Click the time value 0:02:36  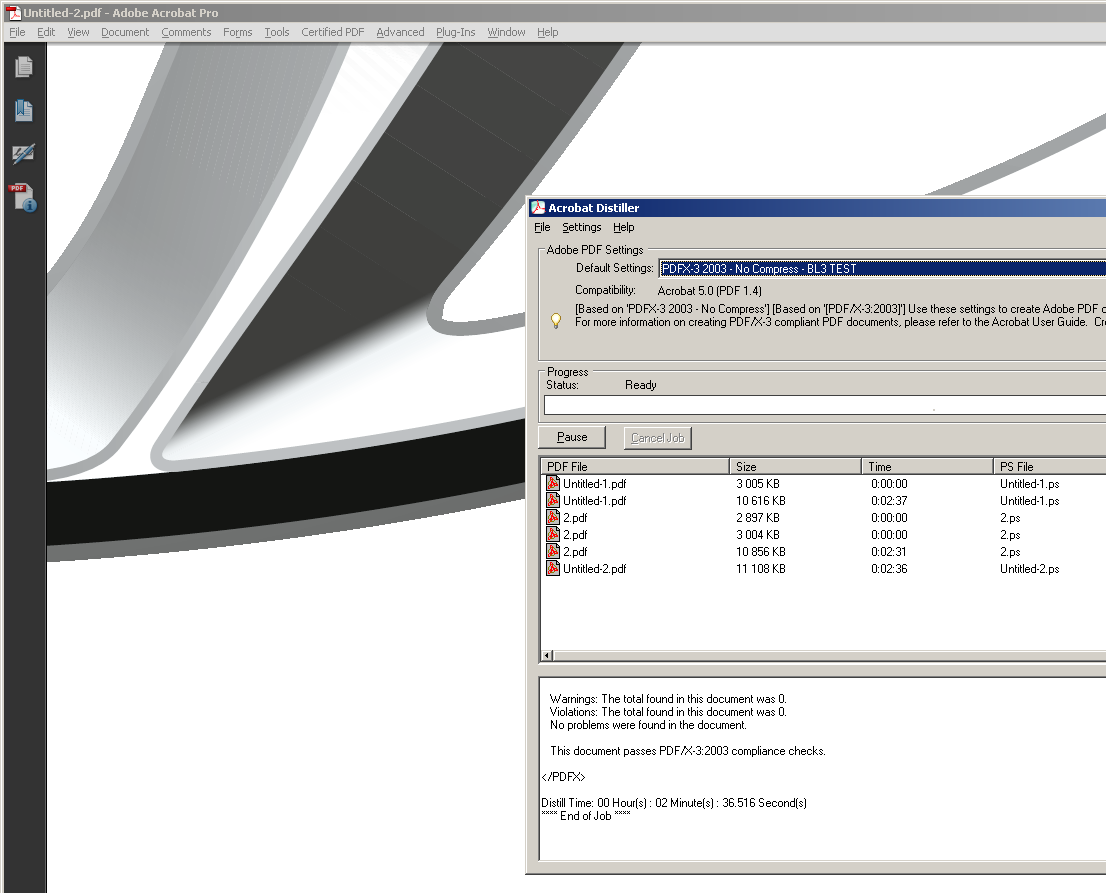coord(889,569)
